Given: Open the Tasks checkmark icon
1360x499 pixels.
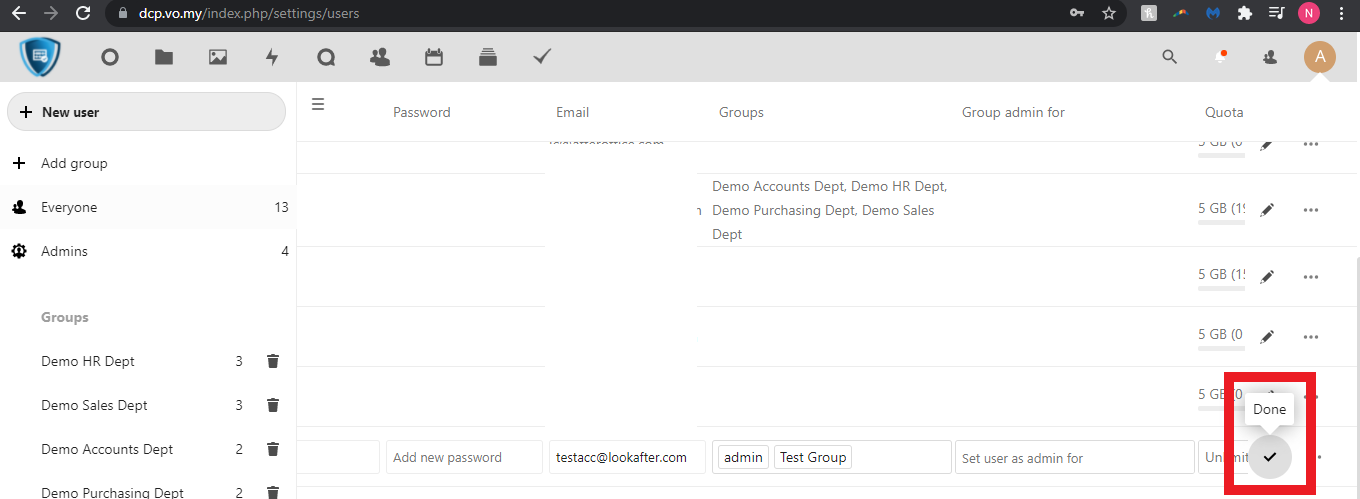Looking at the screenshot, I should (542, 57).
